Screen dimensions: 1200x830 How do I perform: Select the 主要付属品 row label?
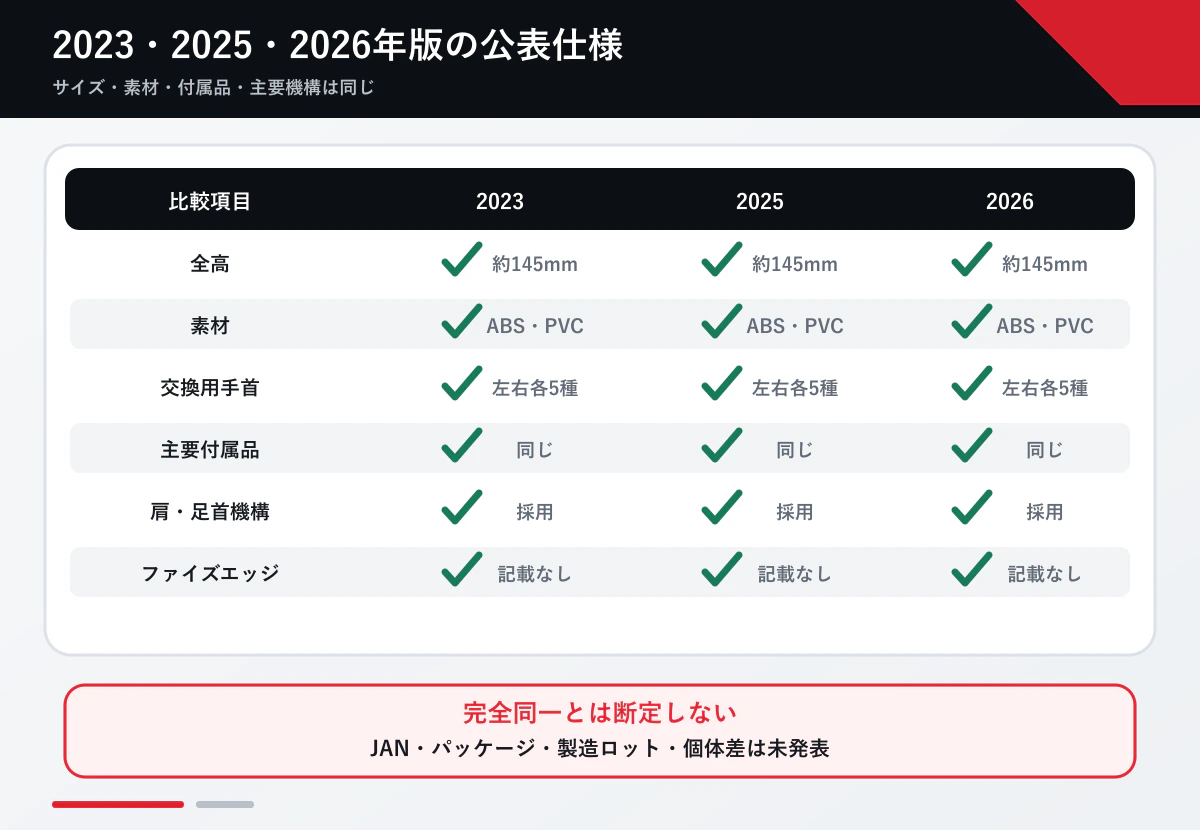coord(210,450)
